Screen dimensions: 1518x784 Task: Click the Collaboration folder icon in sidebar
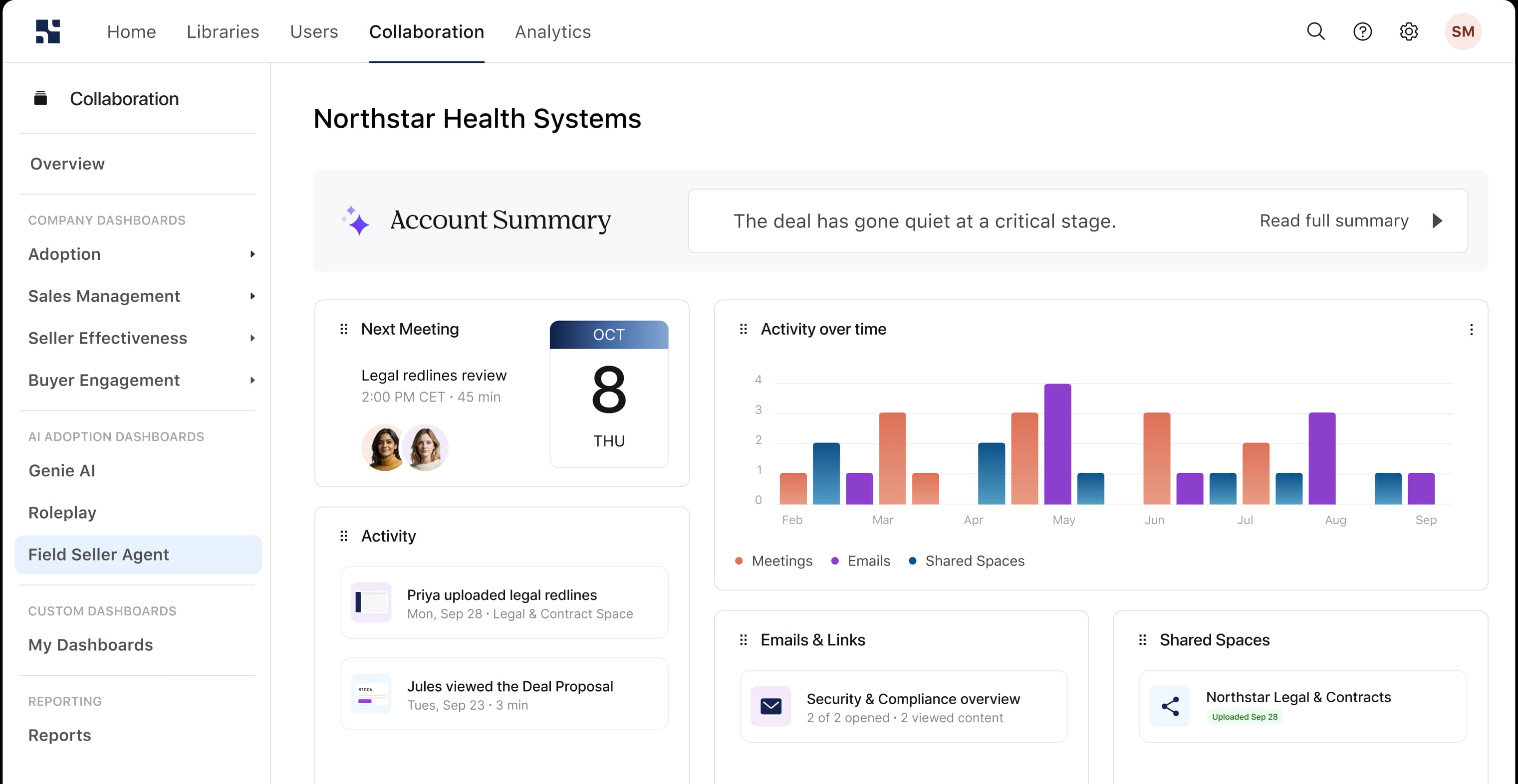[40, 98]
